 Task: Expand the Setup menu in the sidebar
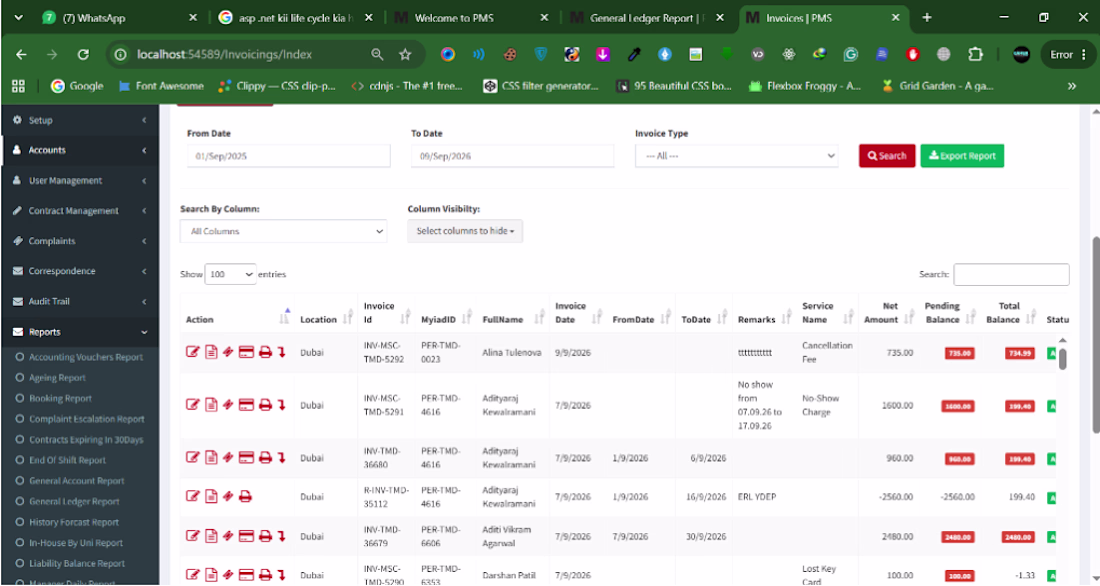tap(80, 120)
